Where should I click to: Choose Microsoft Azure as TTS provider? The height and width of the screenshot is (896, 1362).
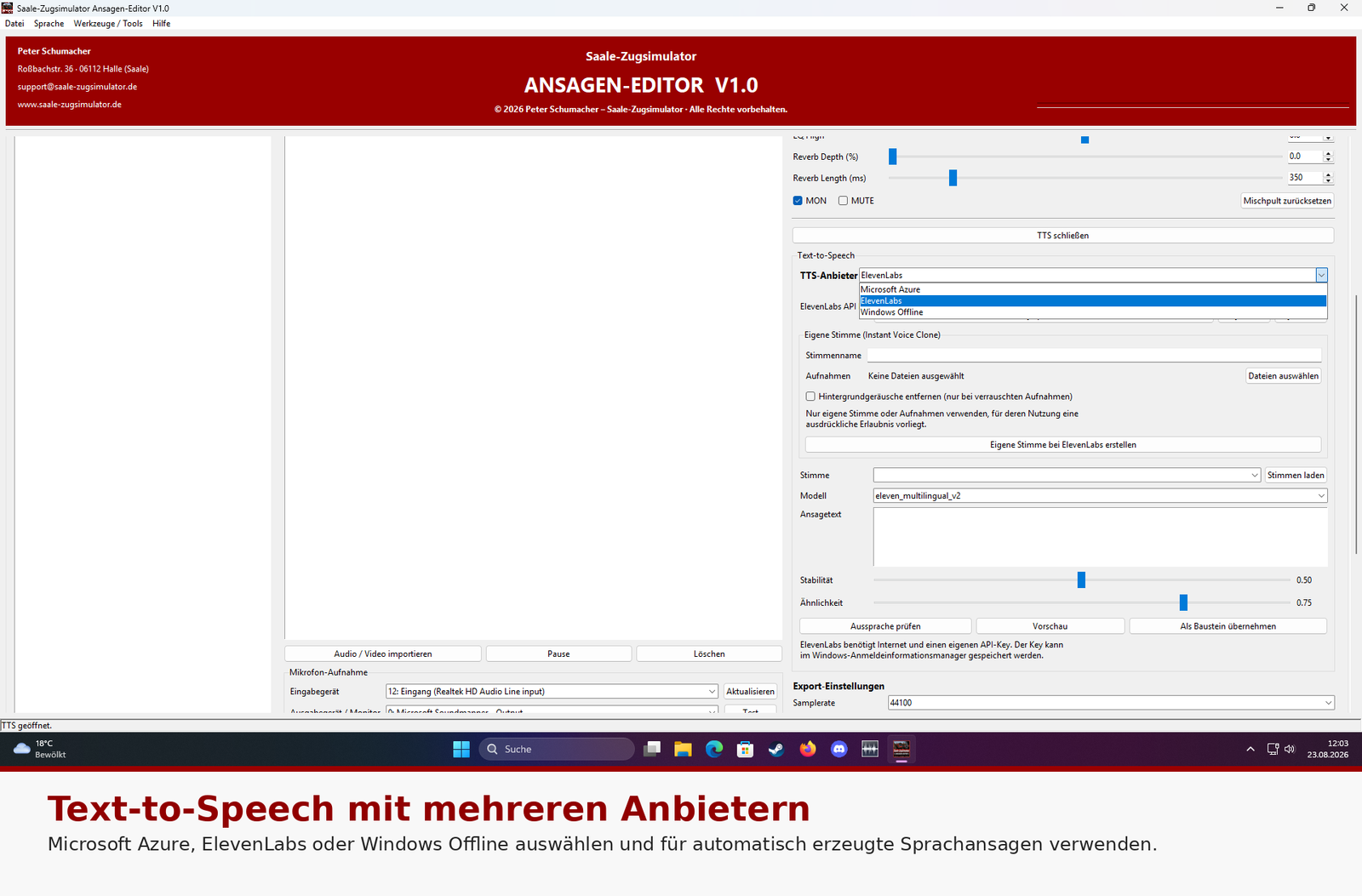click(x=1093, y=289)
